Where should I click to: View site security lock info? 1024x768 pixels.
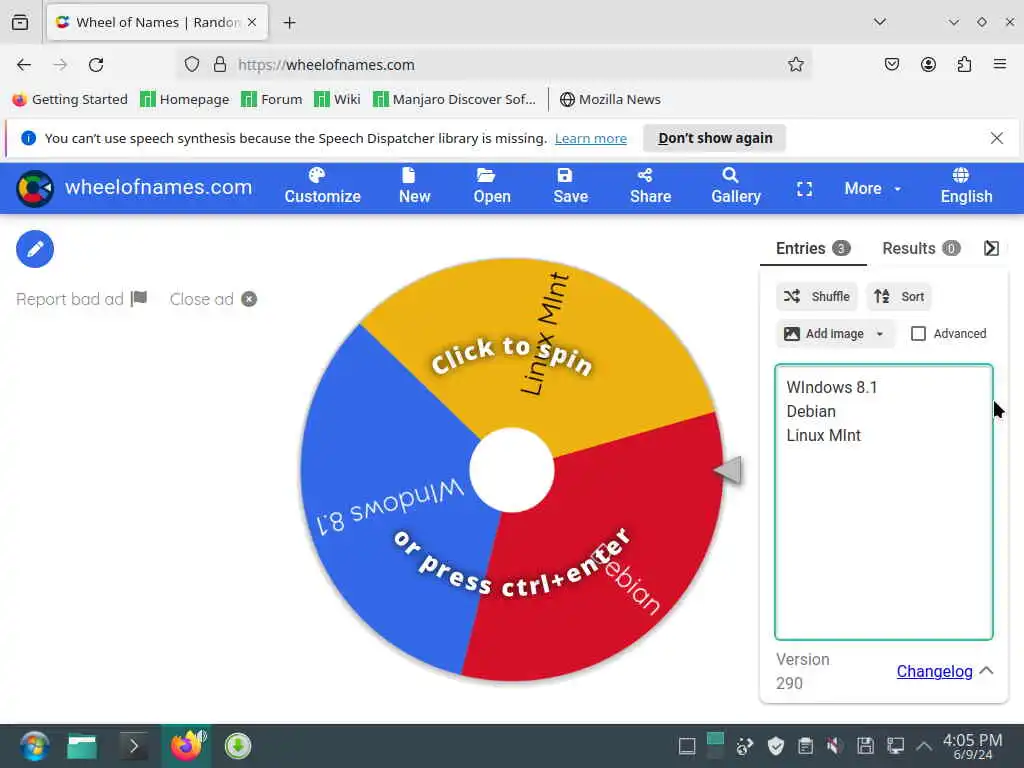click(220, 65)
